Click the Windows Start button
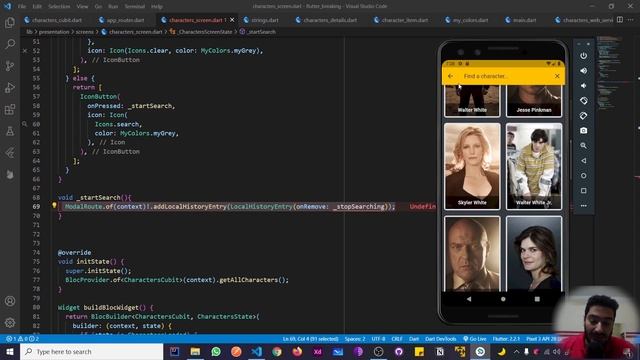 [x=10, y=351]
